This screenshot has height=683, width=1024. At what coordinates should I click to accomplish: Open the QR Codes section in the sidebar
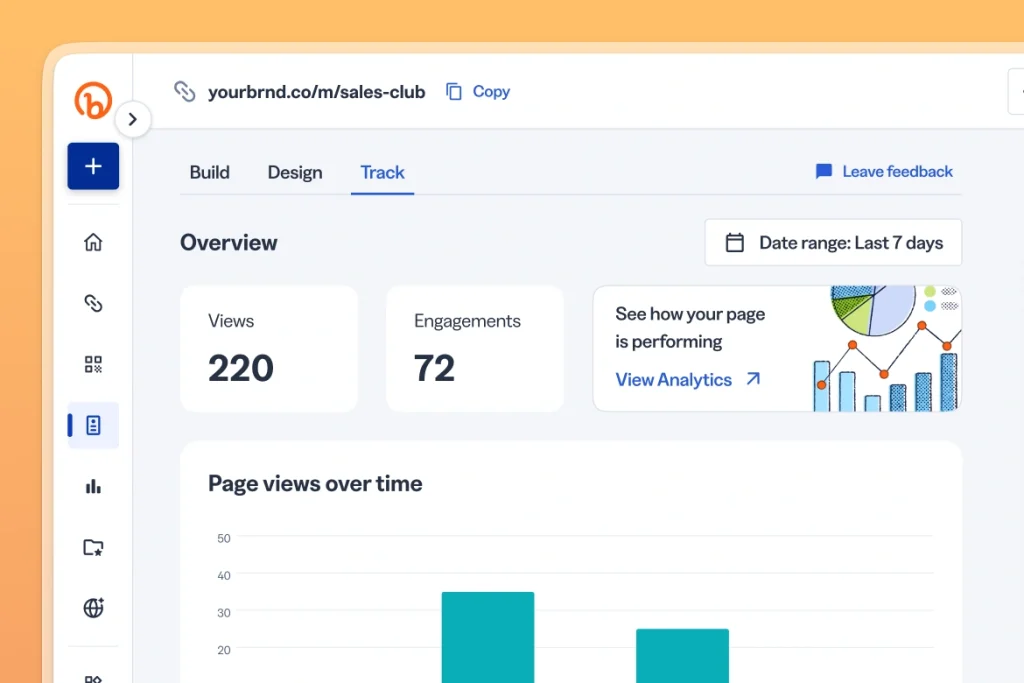coord(93,364)
